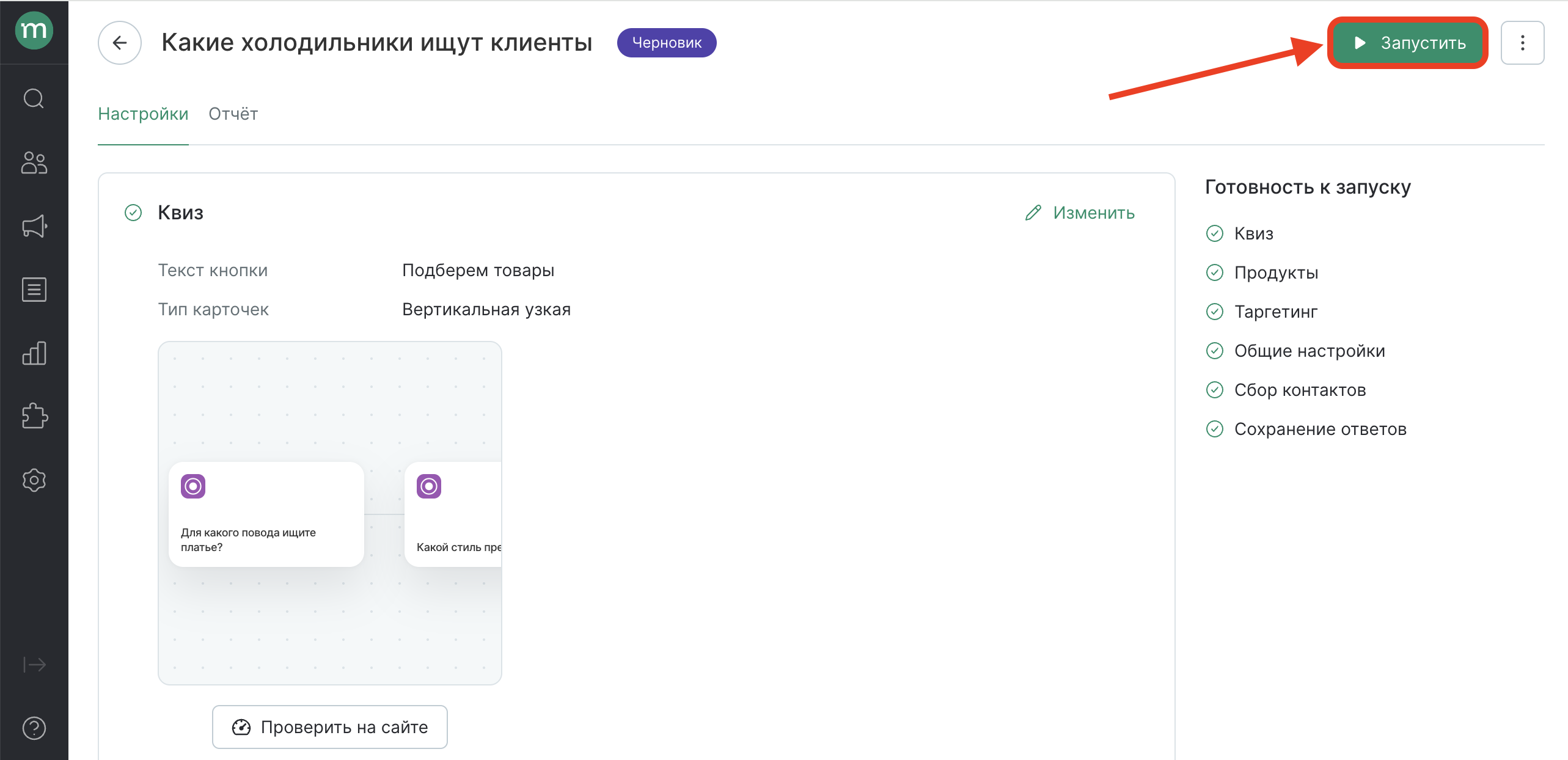The image size is (1568, 760).
Task: Open the list document sidebar icon
Action: click(x=34, y=290)
